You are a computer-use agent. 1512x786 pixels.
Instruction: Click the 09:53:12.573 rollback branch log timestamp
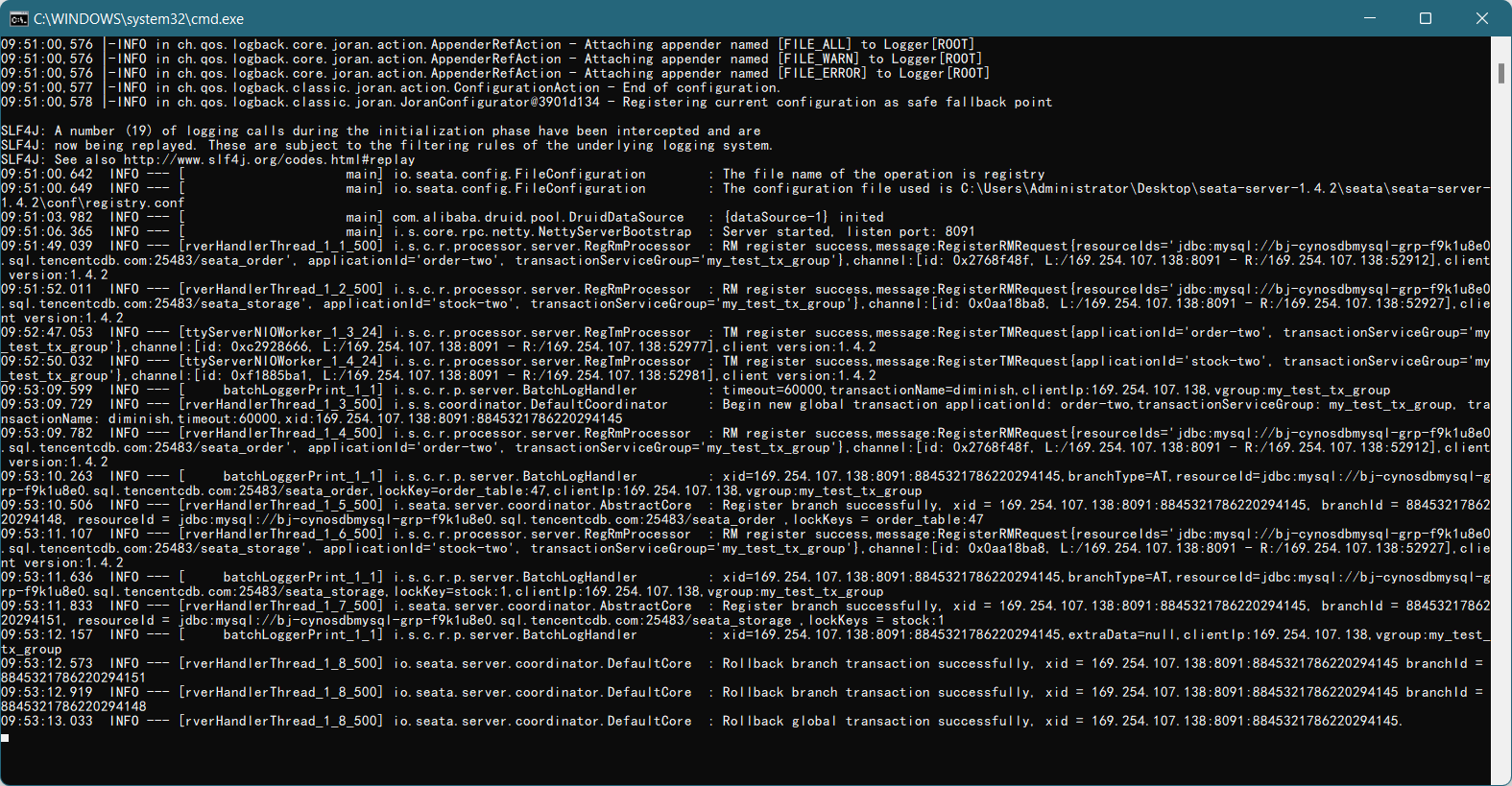click(x=46, y=663)
